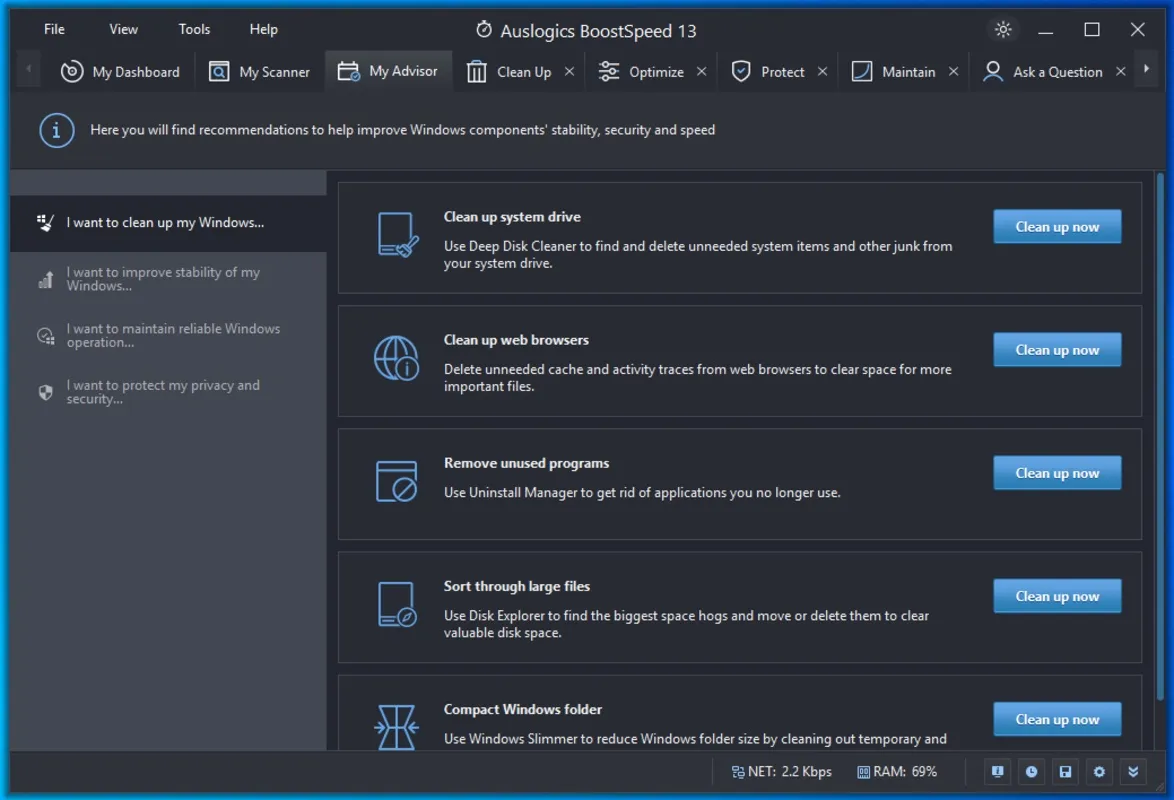
Task: Click the save disk icon in status bar
Action: click(x=1065, y=772)
